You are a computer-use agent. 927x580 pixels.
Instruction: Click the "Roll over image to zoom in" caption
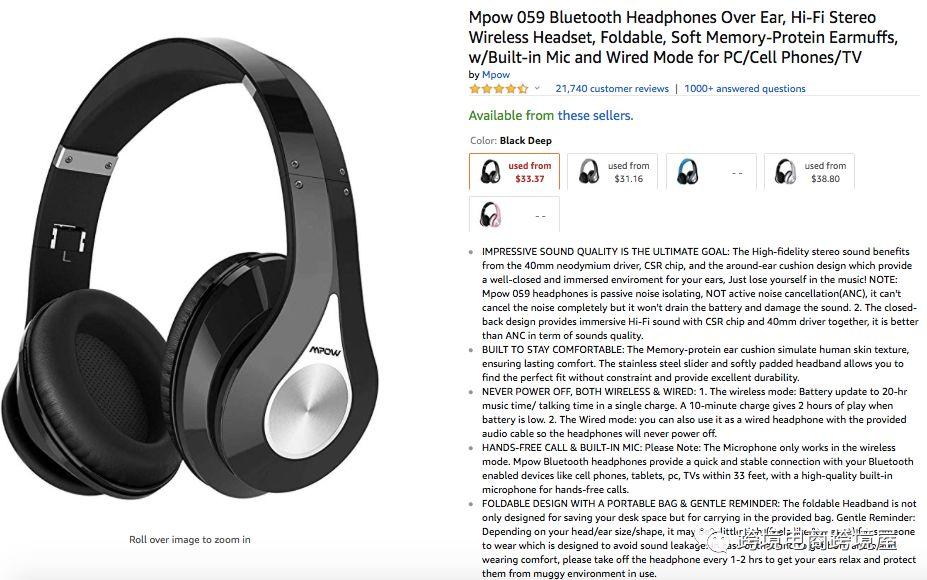[190, 539]
